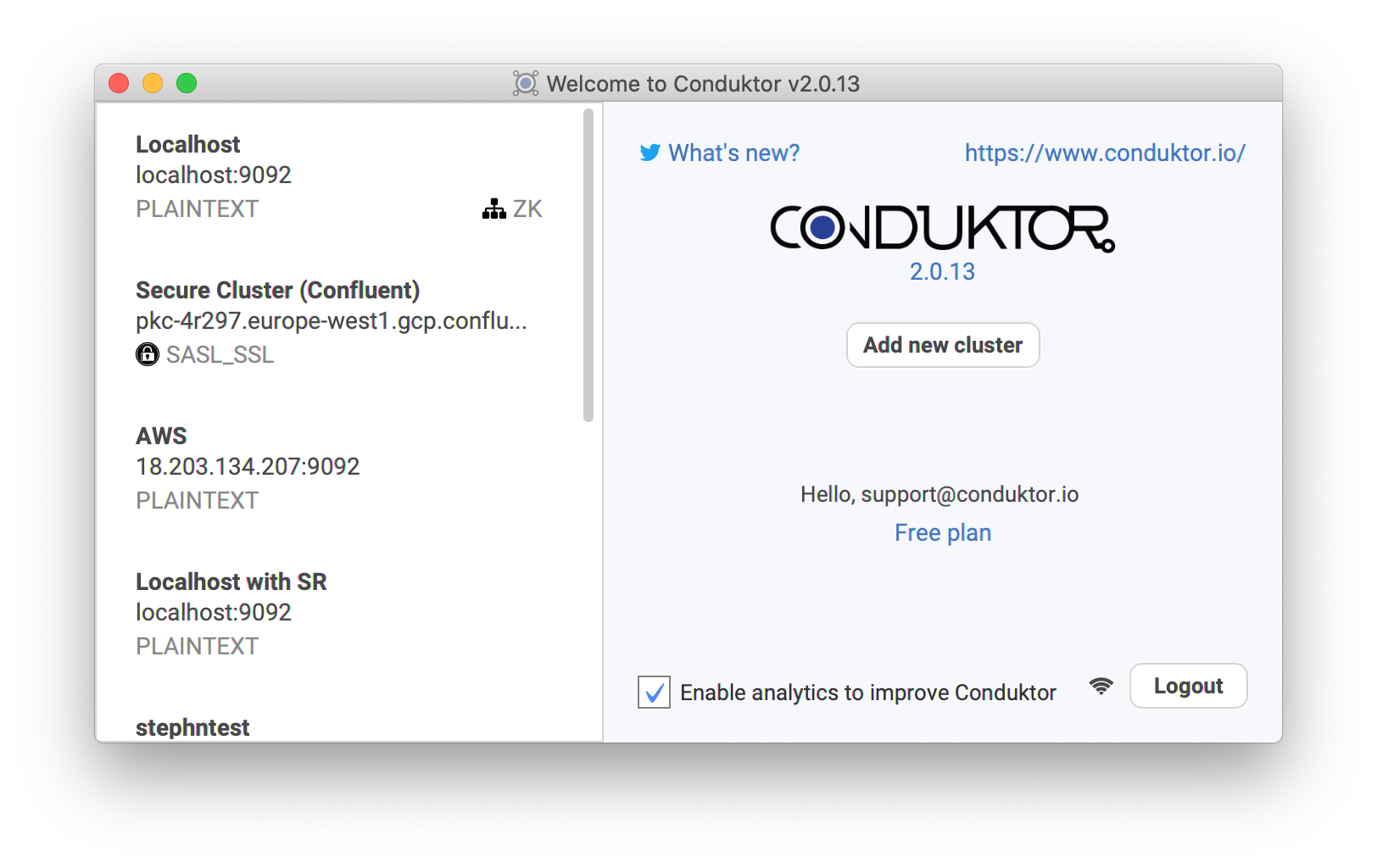
Task: Toggle Enable analytics to improve Conduktor checkbox
Action: 654,693
